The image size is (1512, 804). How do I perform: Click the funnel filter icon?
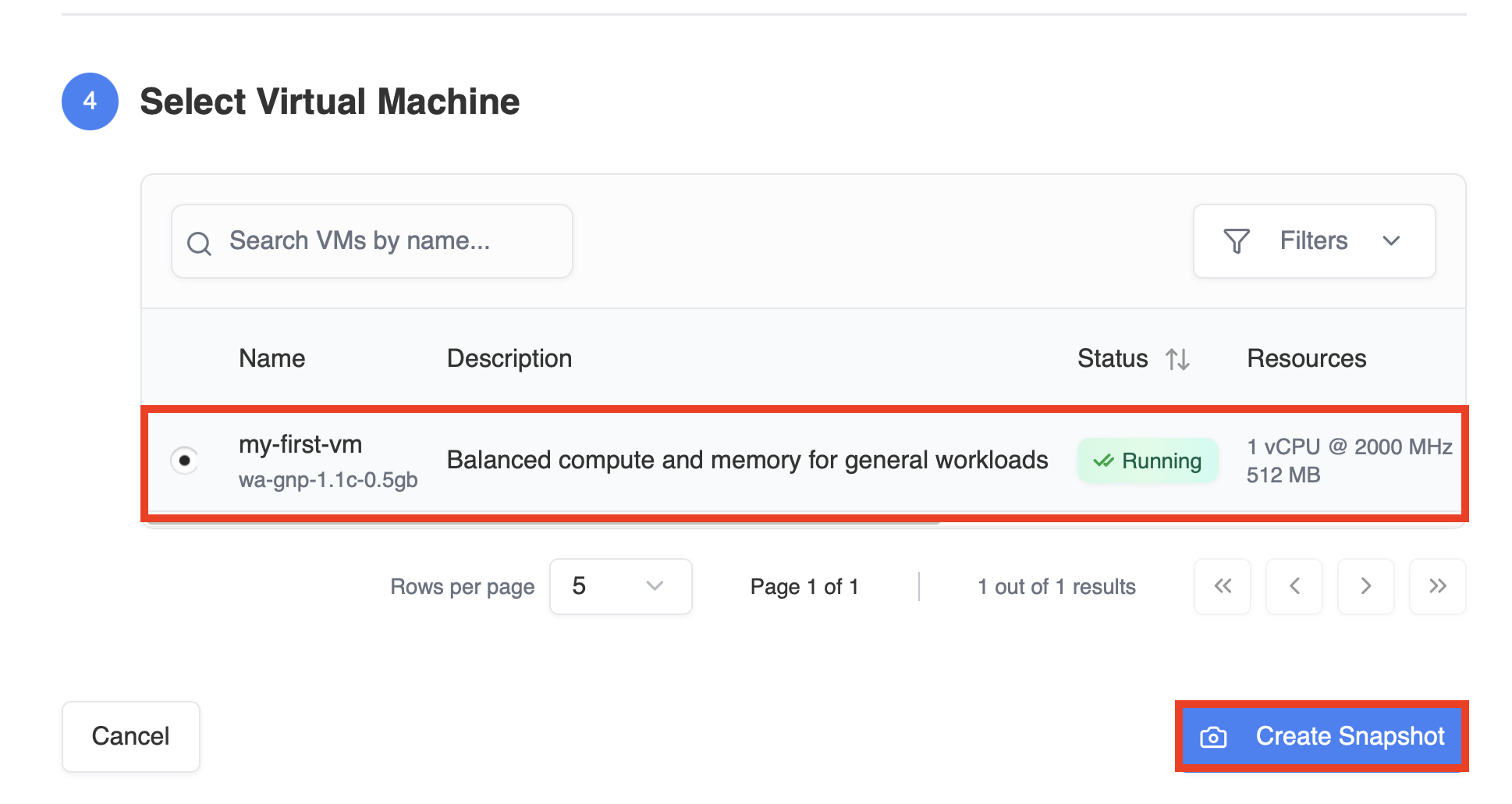(x=1237, y=241)
